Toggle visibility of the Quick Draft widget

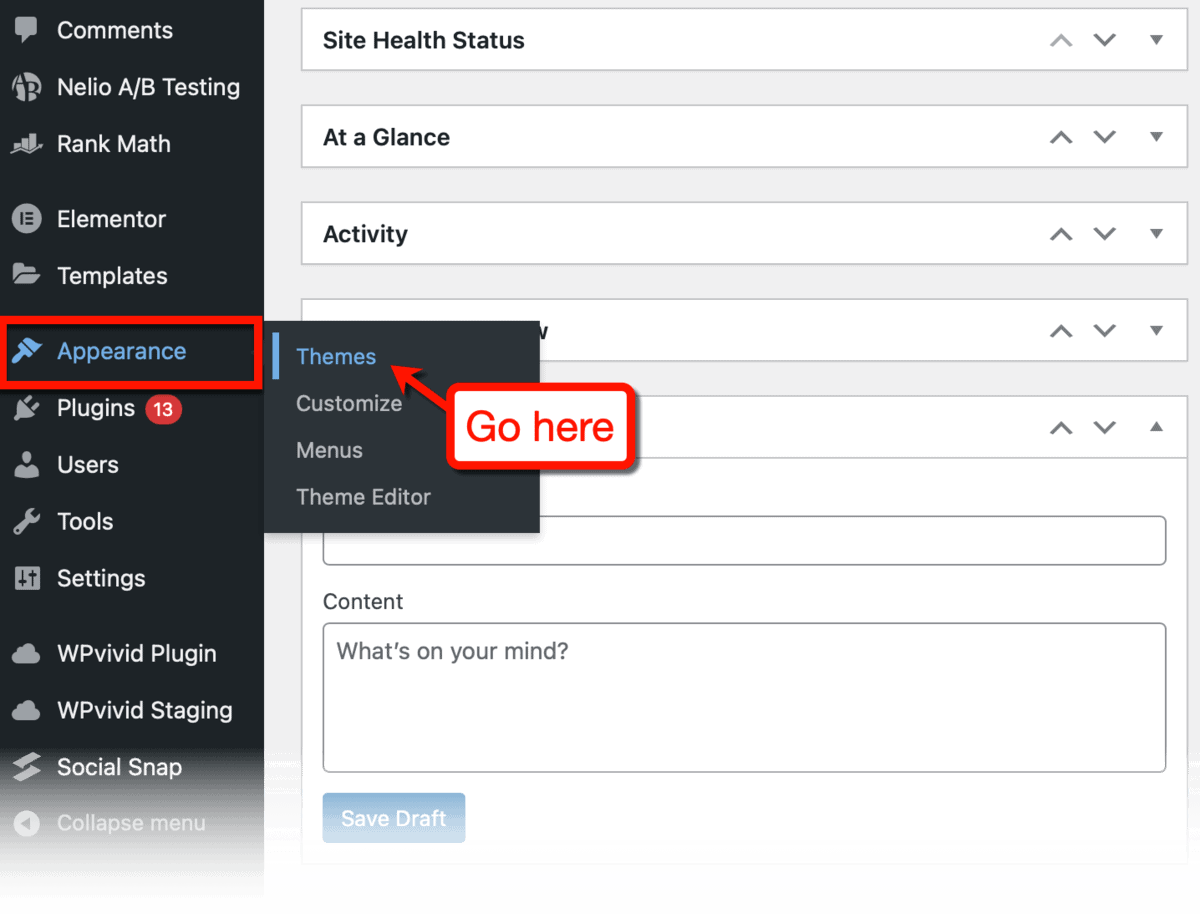tap(1157, 428)
